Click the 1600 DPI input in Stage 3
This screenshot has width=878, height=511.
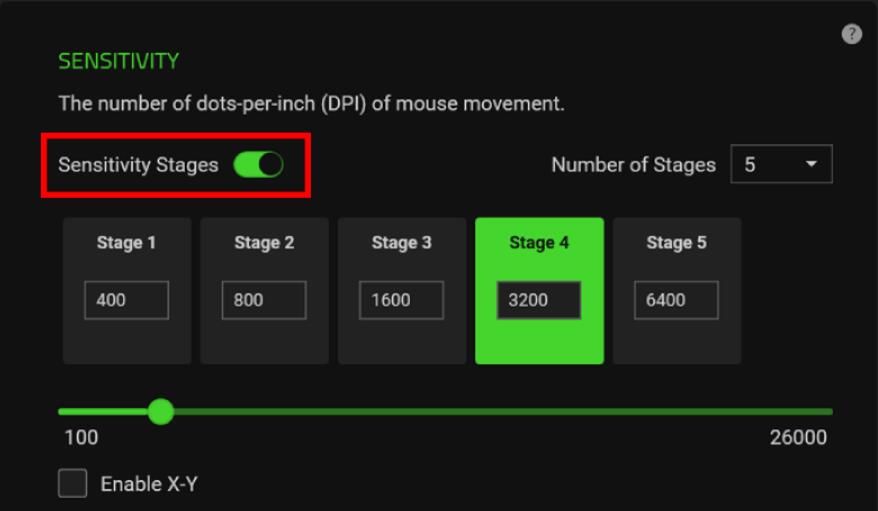click(401, 300)
